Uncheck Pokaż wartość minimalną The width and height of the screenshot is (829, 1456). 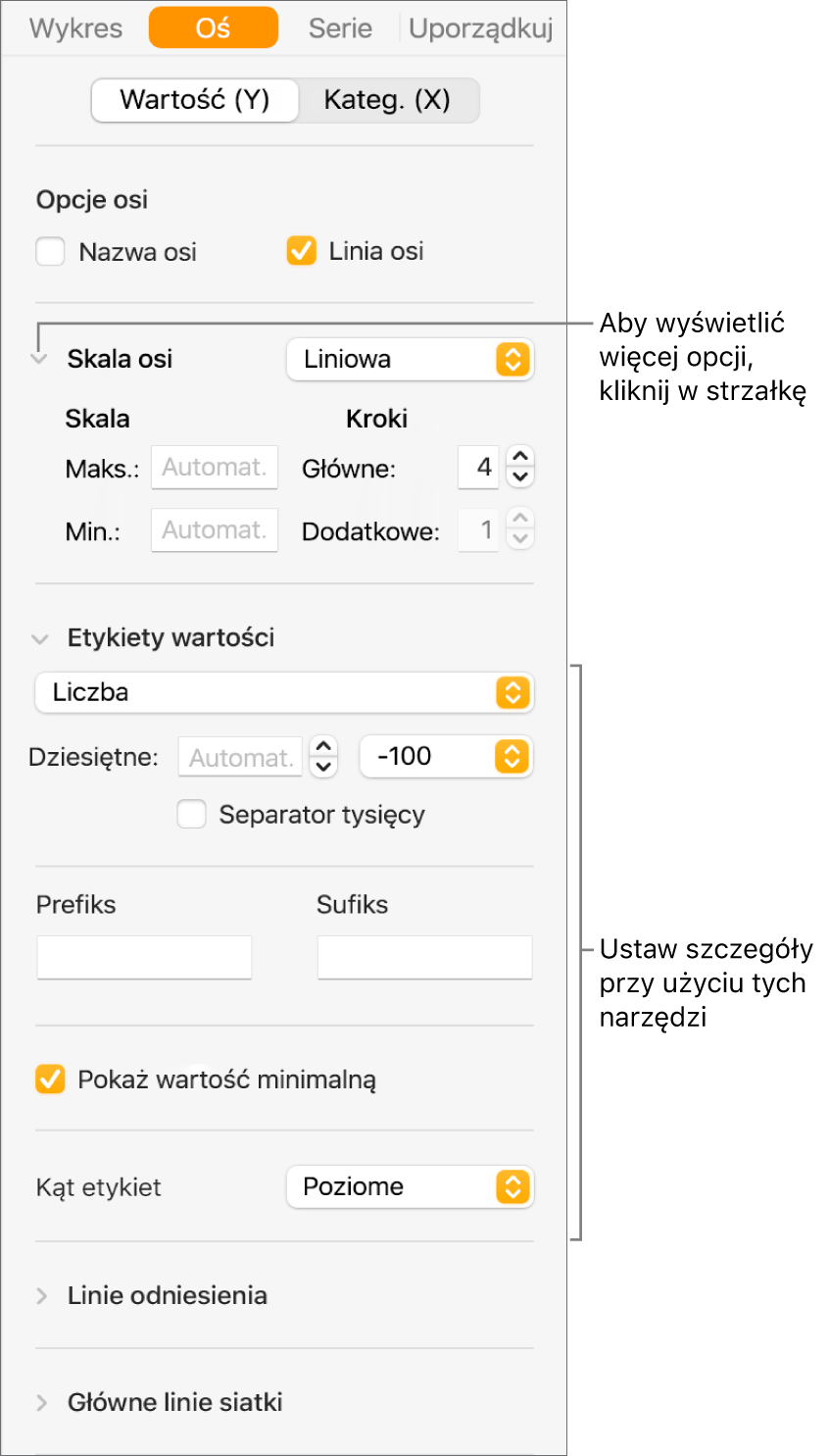click(50, 1079)
